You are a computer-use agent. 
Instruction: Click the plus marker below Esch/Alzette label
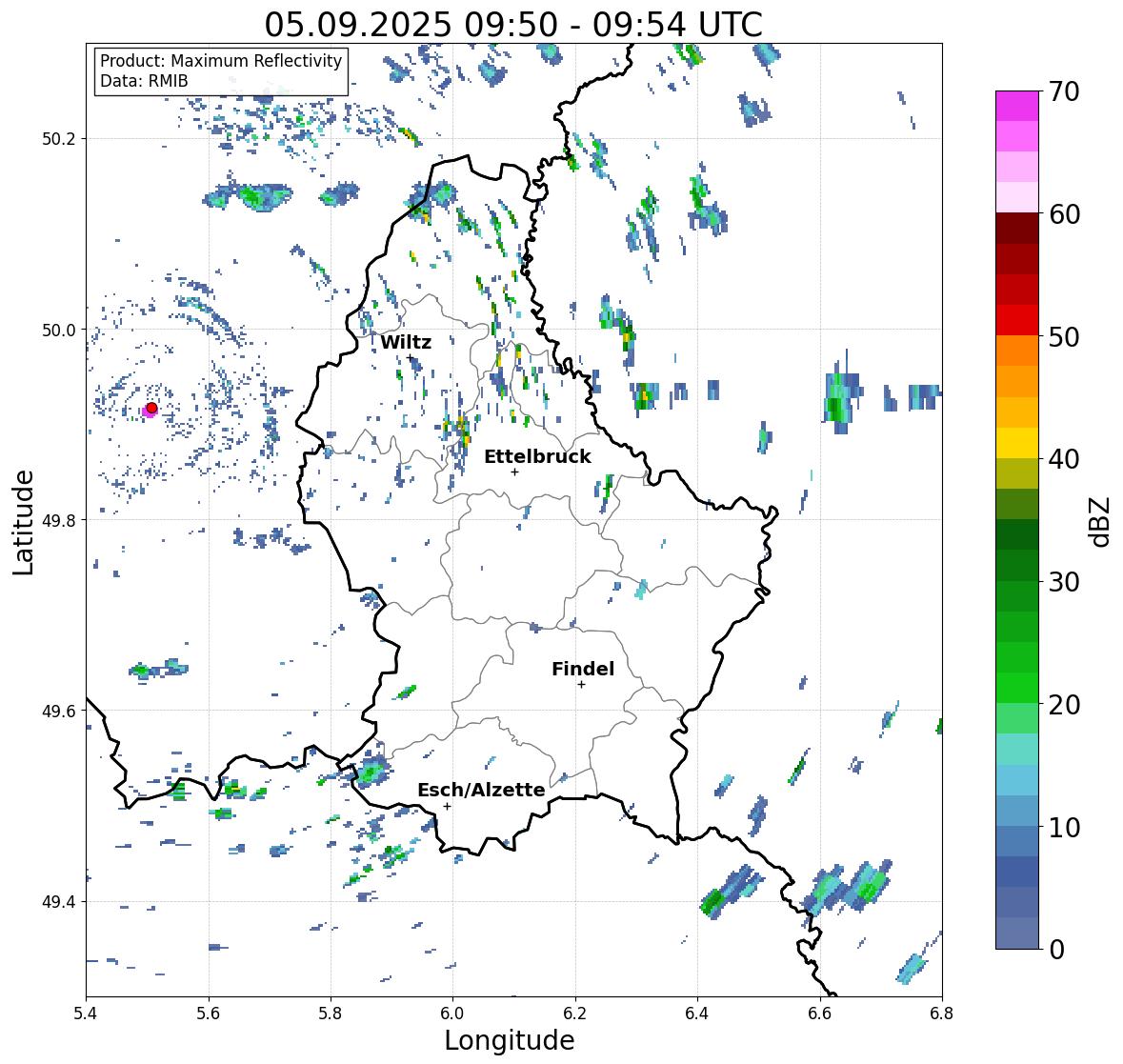pos(447,806)
